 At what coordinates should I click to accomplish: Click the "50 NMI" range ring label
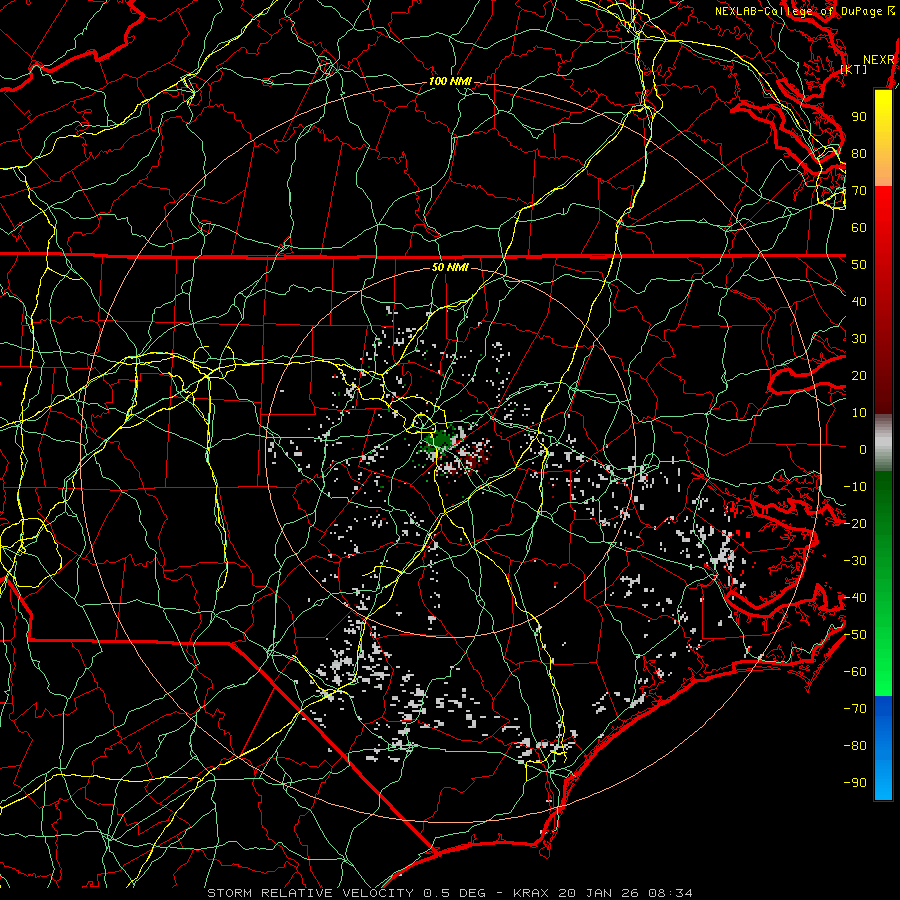click(x=450, y=267)
